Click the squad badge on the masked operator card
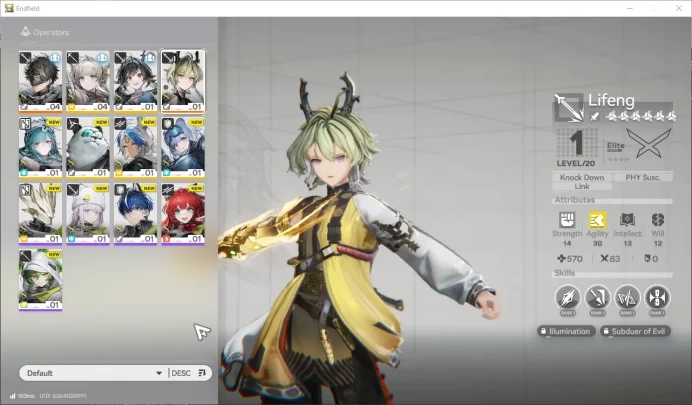The width and height of the screenshot is (692, 405). [x=55, y=57]
